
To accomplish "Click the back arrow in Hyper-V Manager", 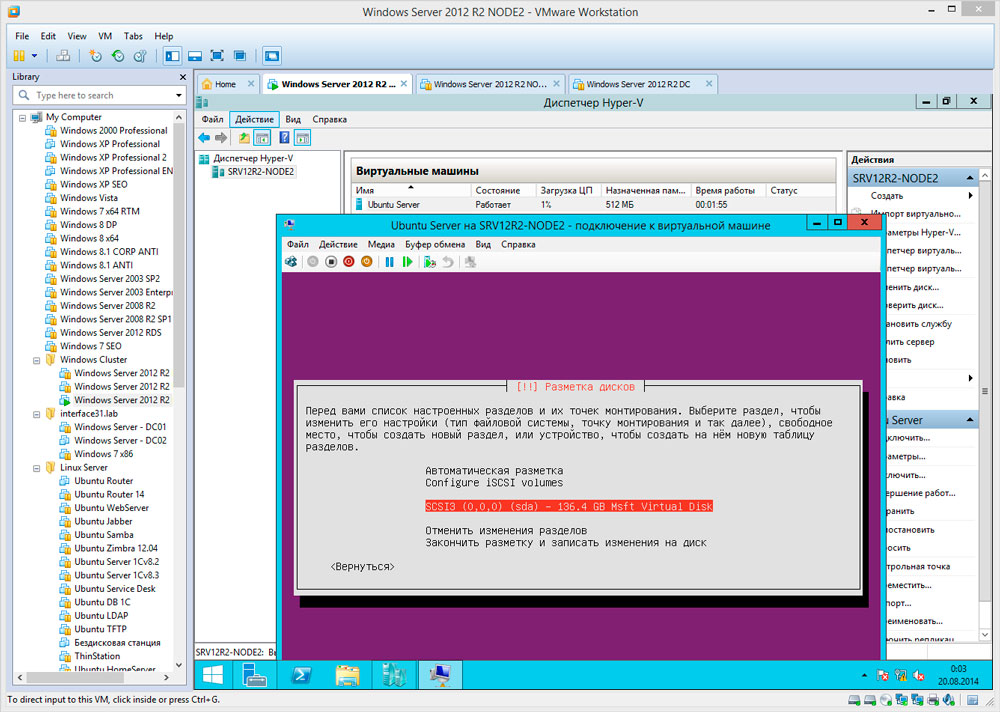I will tap(204, 138).
